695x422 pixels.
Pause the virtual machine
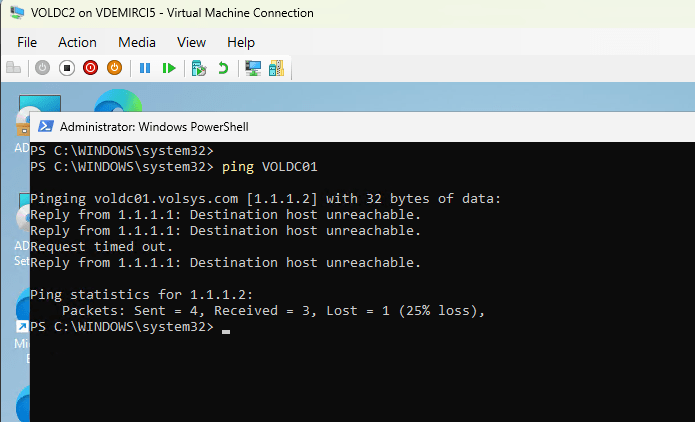click(x=145, y=68)
